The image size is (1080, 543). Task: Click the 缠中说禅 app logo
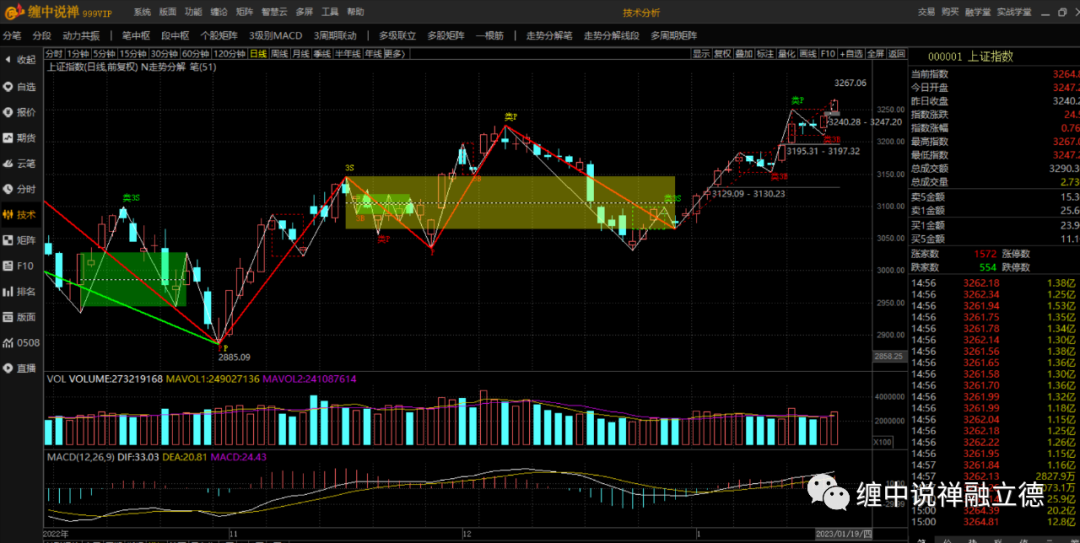(58, 12)
